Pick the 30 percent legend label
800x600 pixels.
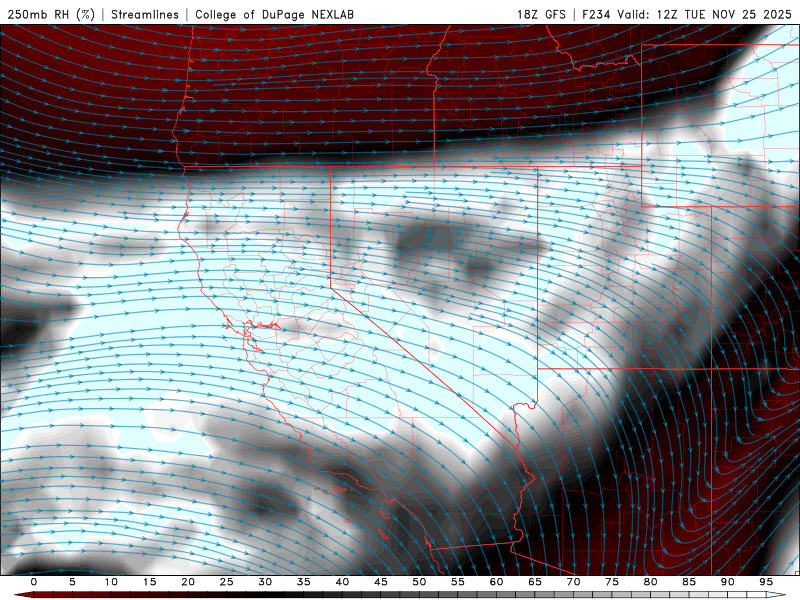(265, 582)
